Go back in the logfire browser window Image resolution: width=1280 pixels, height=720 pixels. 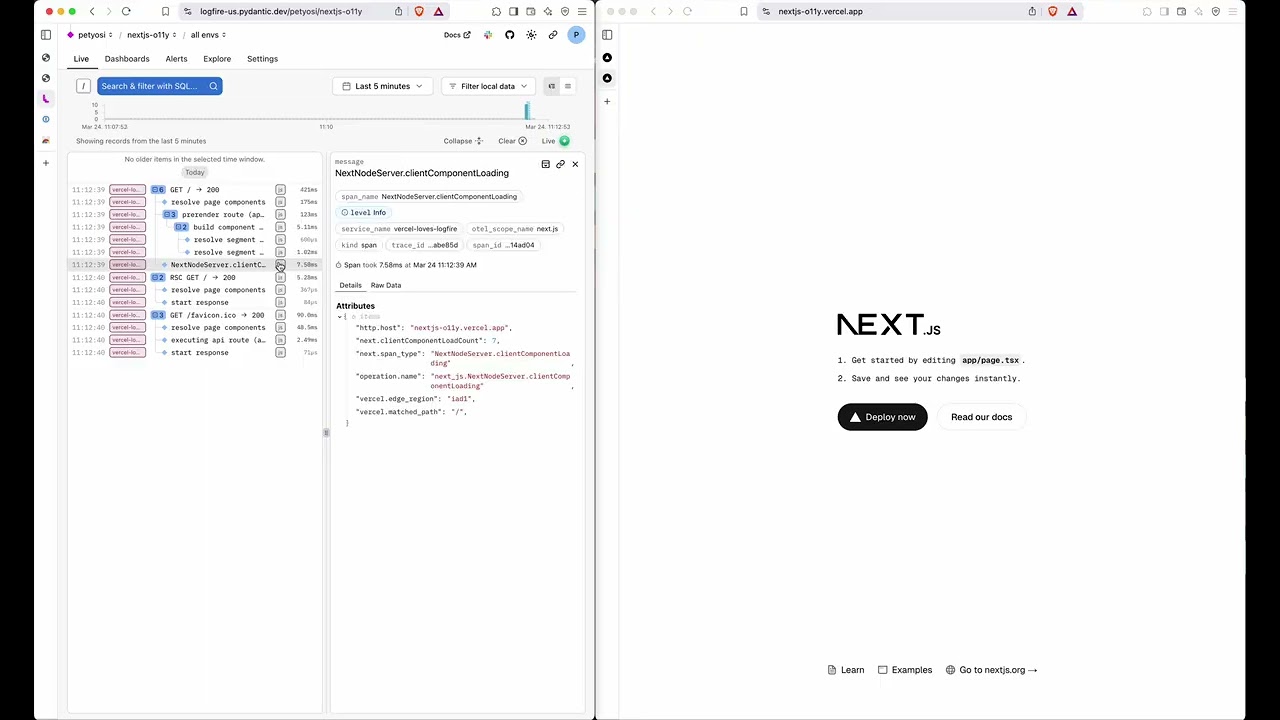pos(92,11)
